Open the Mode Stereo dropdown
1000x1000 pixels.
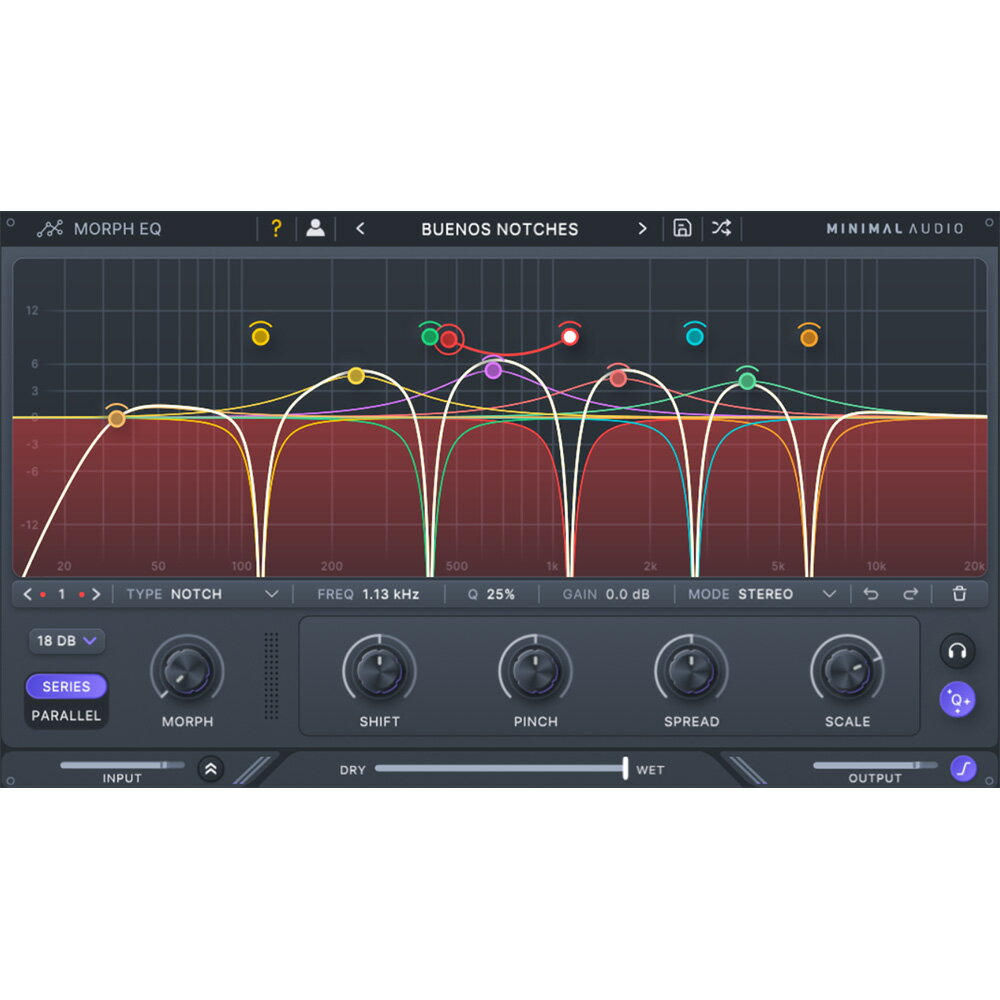pyautogui.click(x=762, y=594)
